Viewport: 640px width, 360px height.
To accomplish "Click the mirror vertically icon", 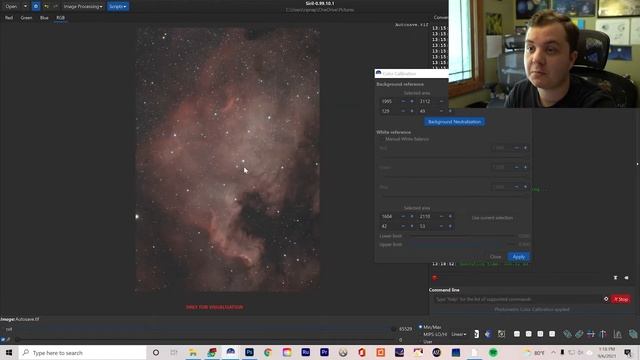I will [x=603, y=334].
